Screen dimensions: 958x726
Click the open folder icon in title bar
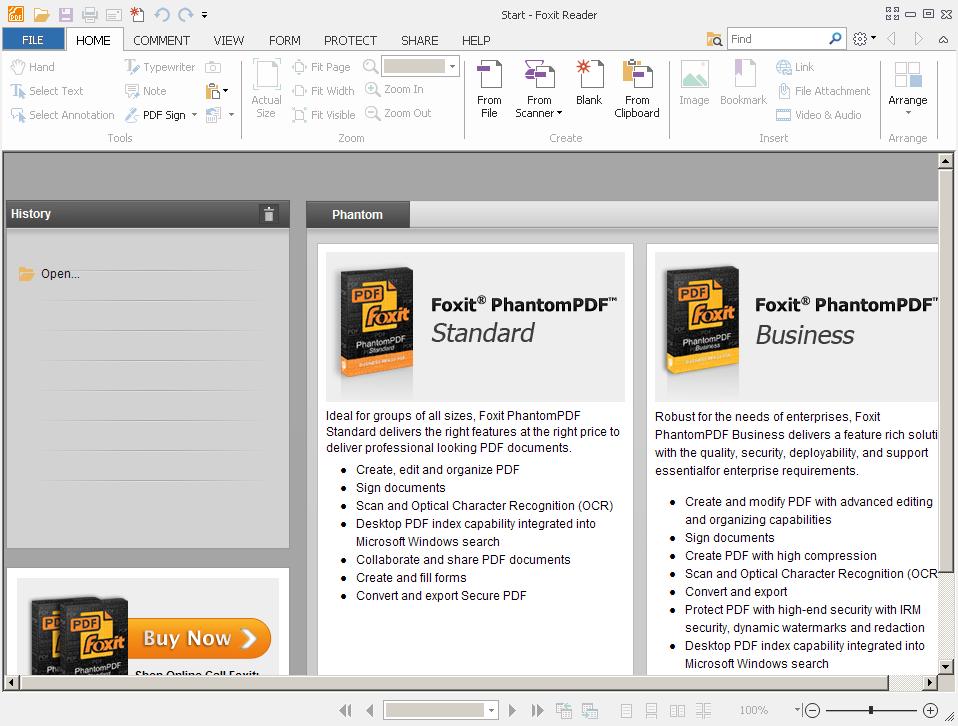41,15
